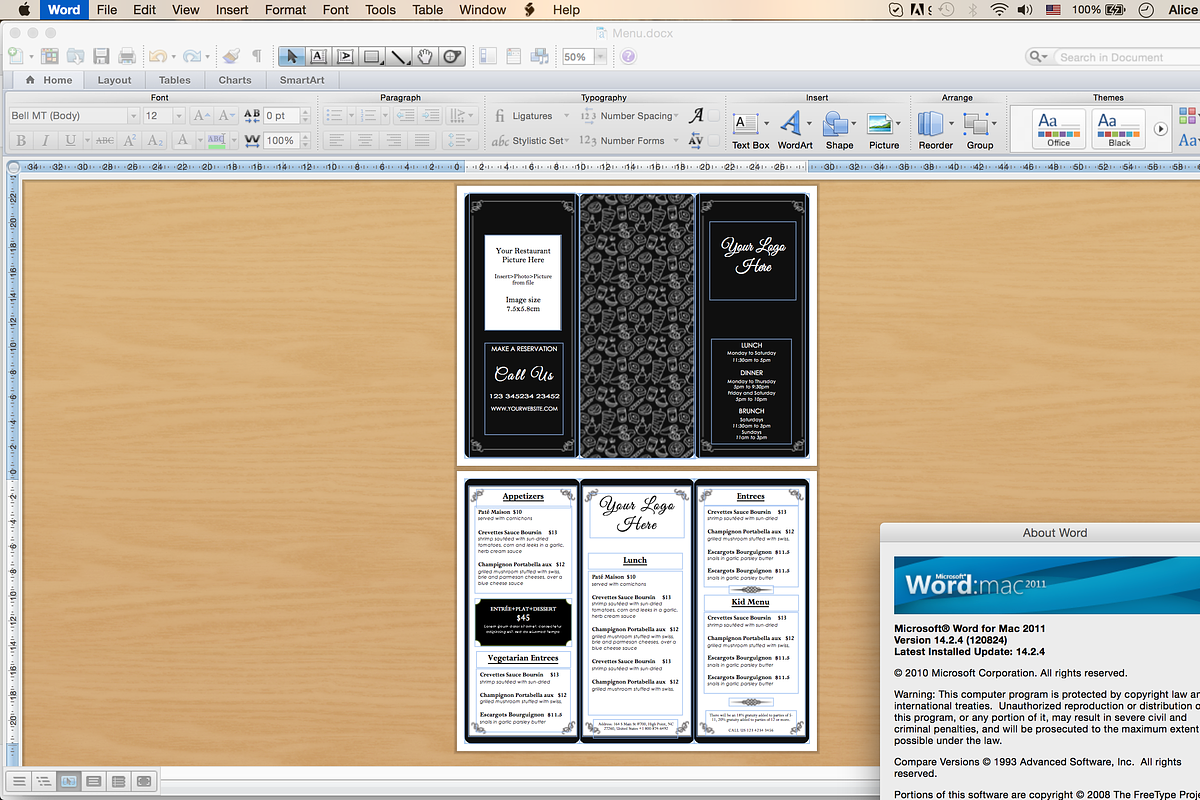Open the bullet list style dropdown
This screenshot has width=1200, height=800.
(x=351, y=116)
